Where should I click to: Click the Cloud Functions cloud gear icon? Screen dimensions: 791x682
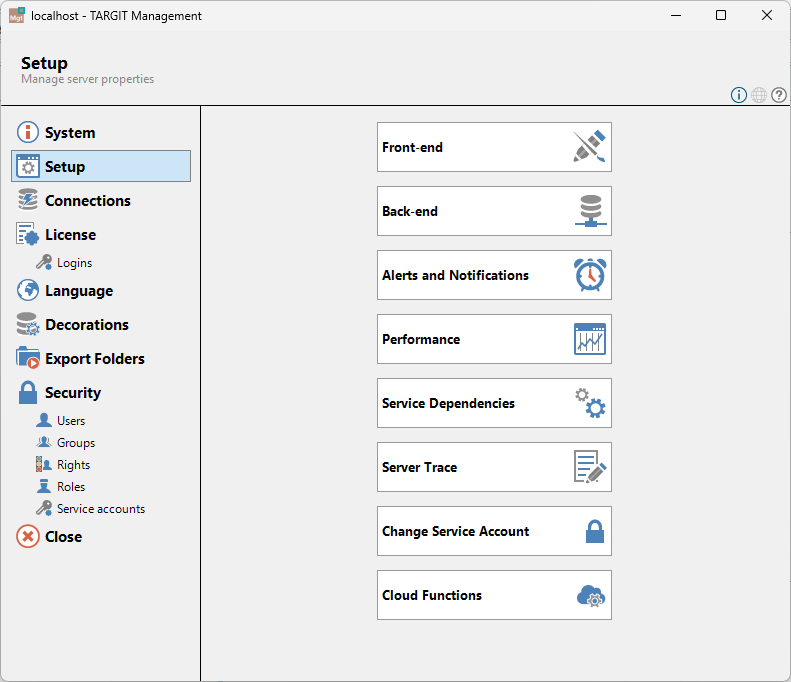591,596
